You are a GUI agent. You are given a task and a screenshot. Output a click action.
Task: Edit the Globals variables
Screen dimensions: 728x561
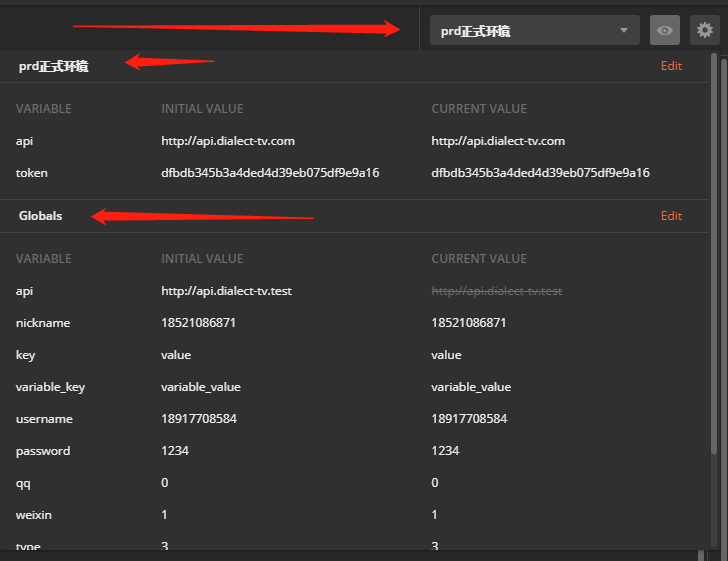pyautogui.click(x=671, y=216)
